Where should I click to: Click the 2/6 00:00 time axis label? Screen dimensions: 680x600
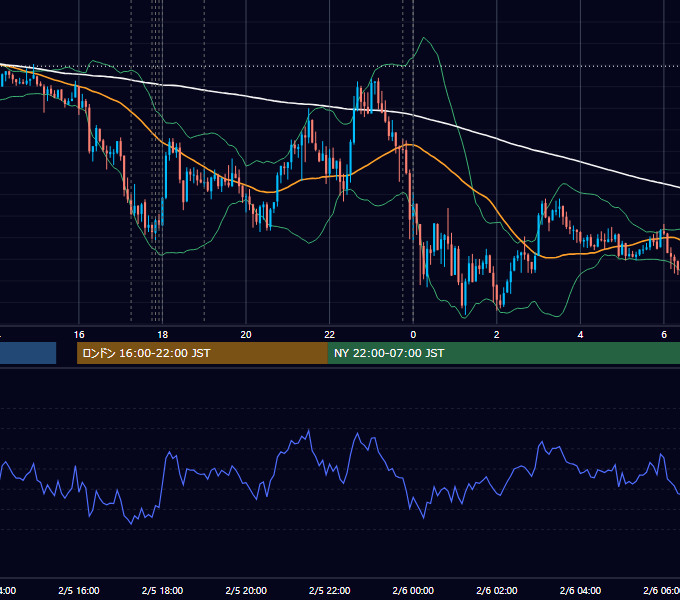click(413, 590)
